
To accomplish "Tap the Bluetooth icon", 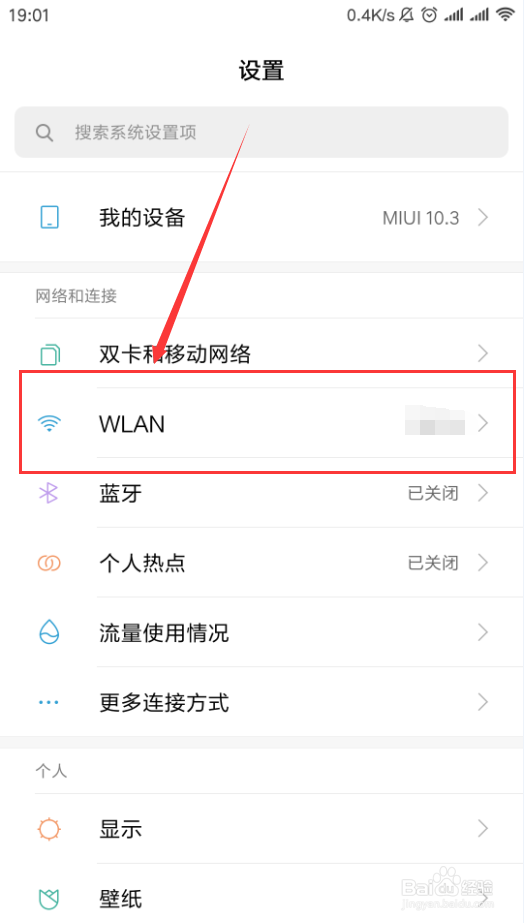I will click(49, 493).
